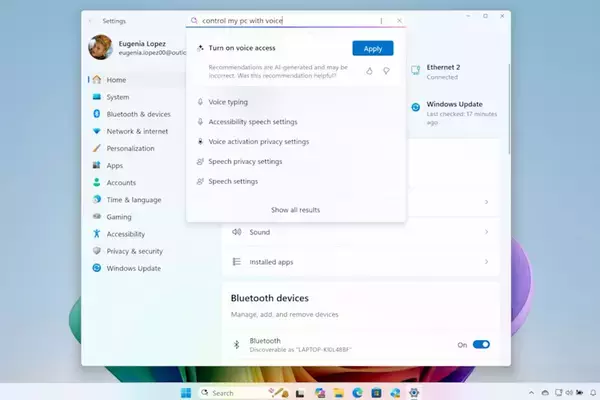Expand the Sound row chevron
Viewport: 600px width, 400px height.
tap(486, 232)
